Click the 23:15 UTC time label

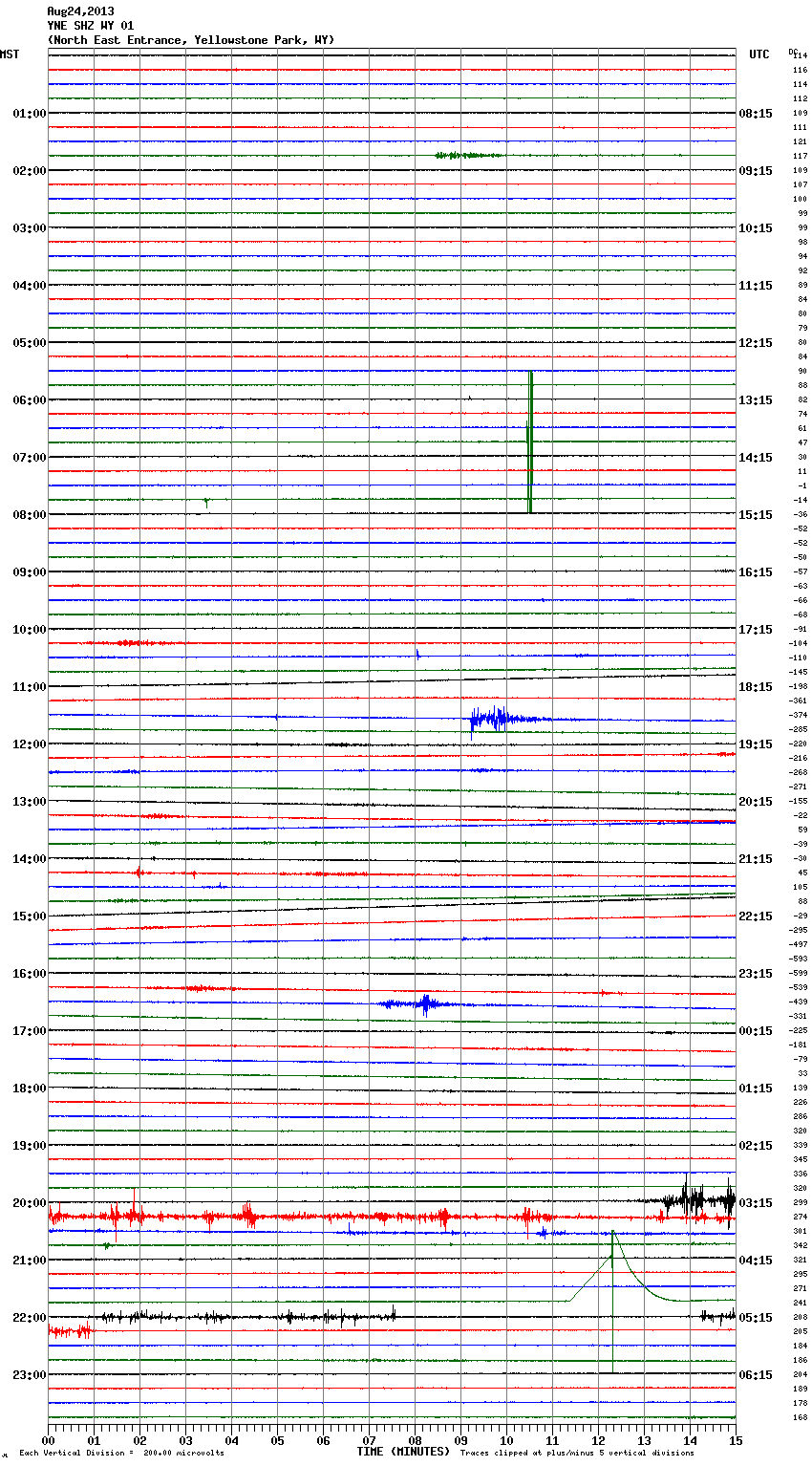[x=756, y=974]
